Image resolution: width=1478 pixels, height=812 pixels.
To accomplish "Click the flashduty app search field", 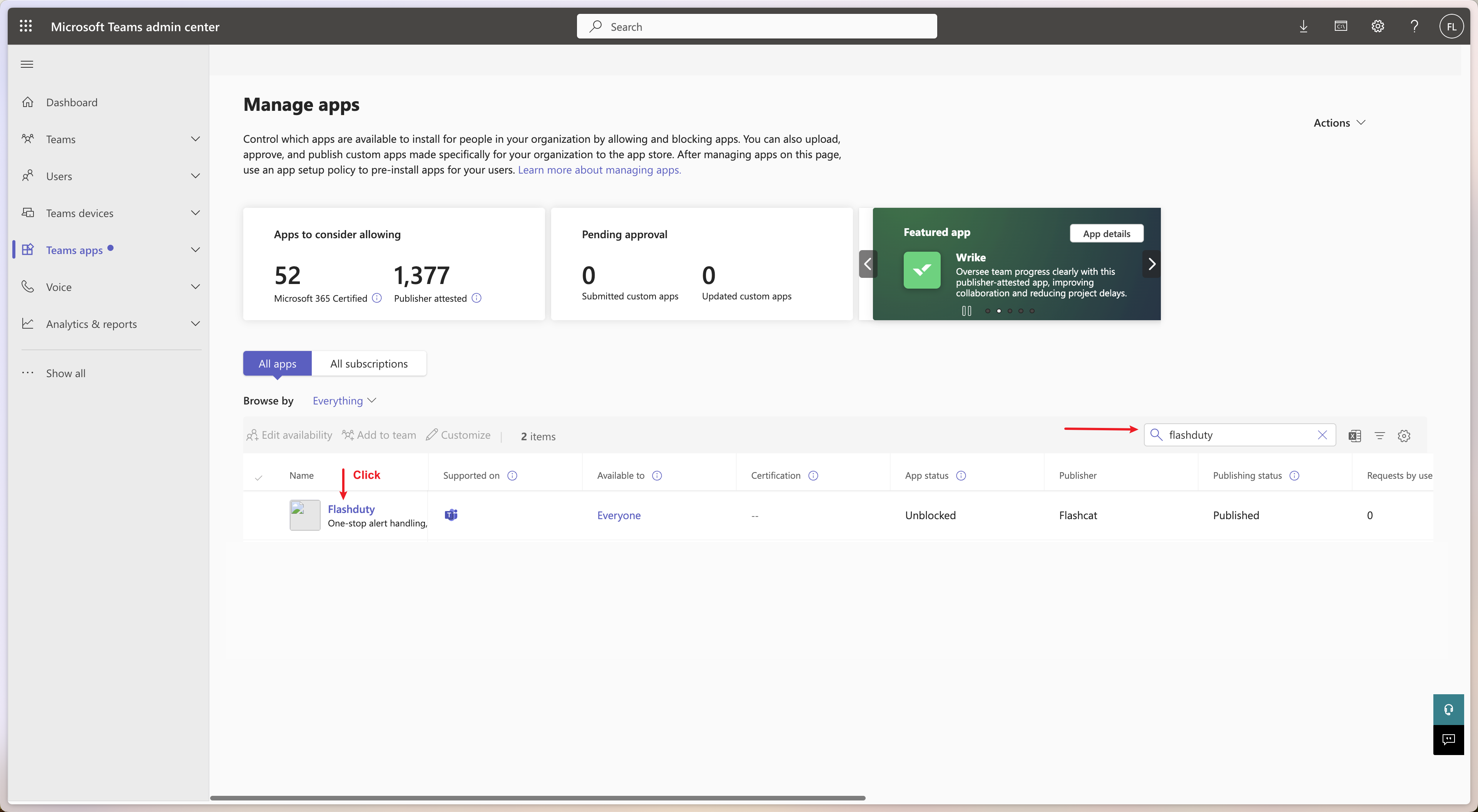I will pyautogui.click(x=1239, y=435).
